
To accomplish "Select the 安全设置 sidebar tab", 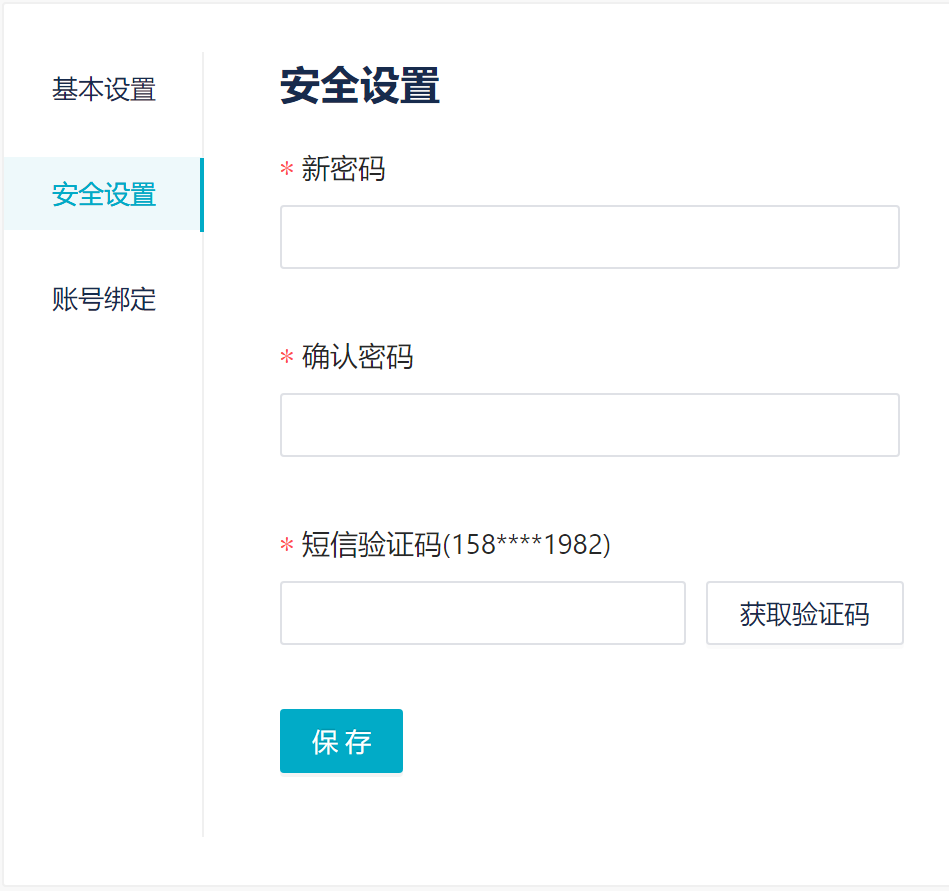I will [x=104, y=194].
